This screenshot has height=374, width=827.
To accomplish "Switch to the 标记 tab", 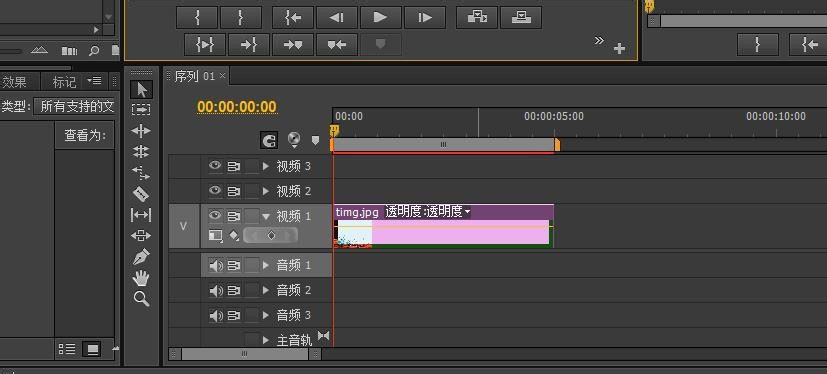I will (x=64, y=82).
